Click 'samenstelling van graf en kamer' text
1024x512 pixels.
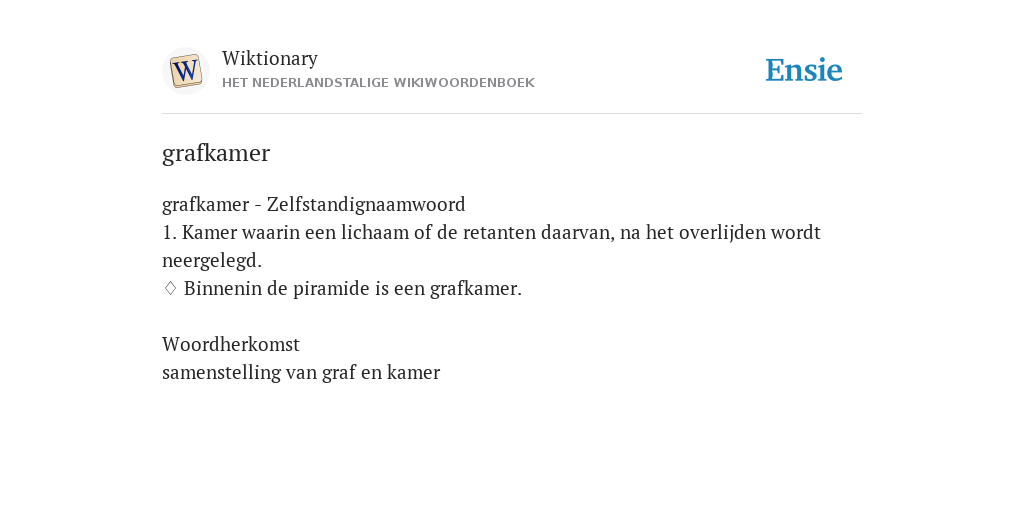point(301,373)
